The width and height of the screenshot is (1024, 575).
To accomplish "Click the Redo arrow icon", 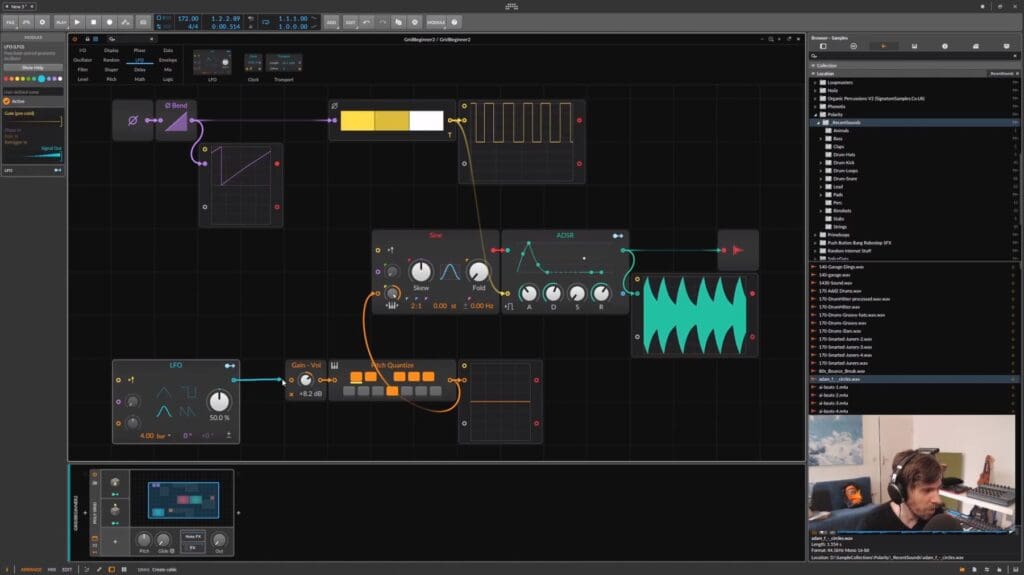I will tap(382, 22).
